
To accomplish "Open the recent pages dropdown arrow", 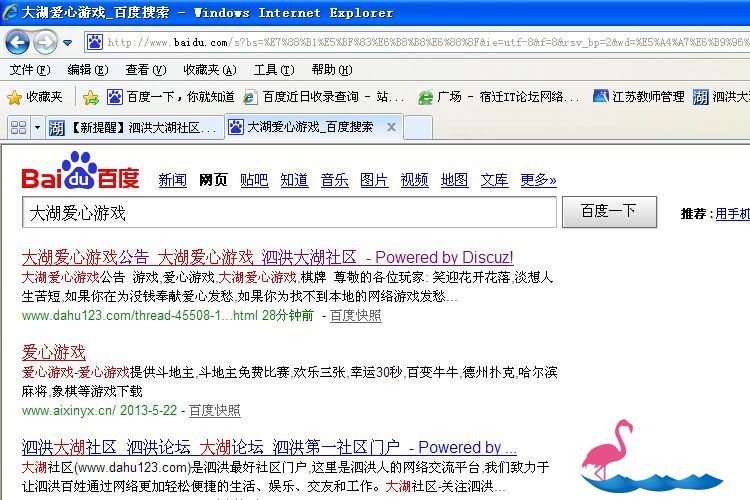I will click(67, 43).
